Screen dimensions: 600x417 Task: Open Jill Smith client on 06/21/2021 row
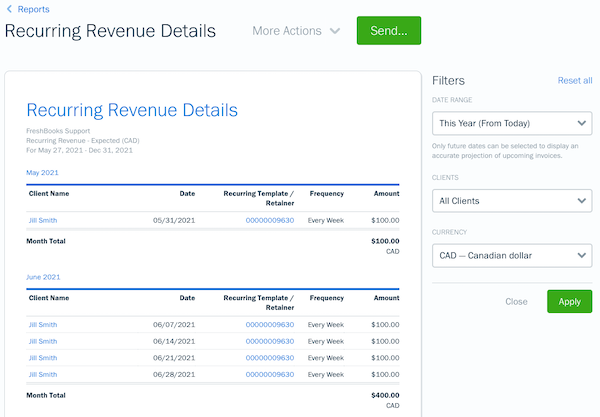click(43, 357)
